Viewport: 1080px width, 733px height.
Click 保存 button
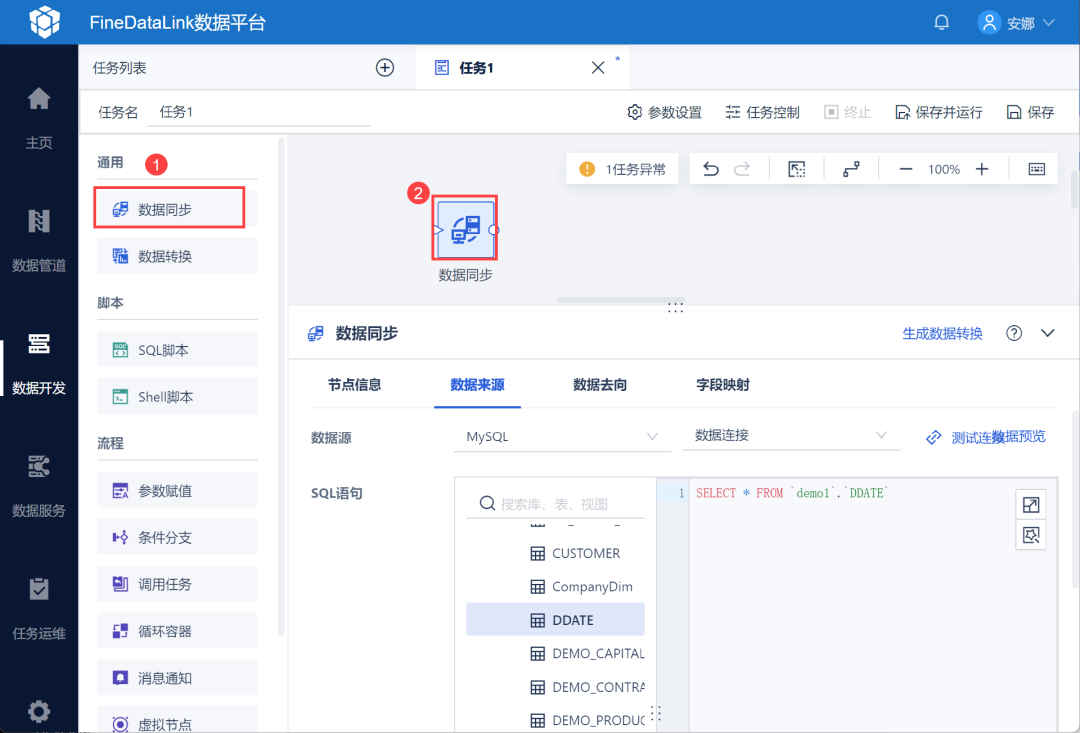point(1030,112)
